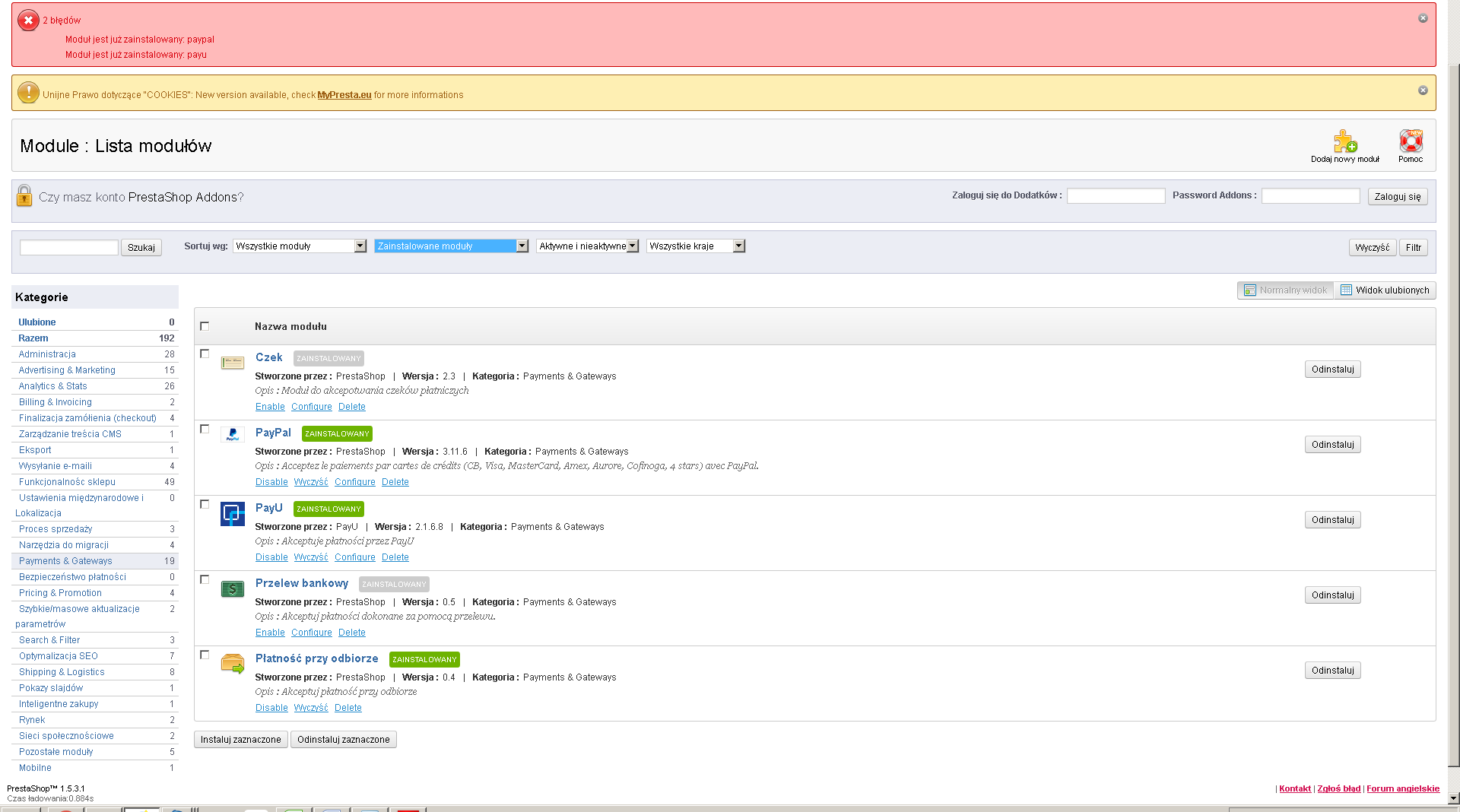Close the red error message box
The height and width of the screenshot is (812, 1460).
1423,18
